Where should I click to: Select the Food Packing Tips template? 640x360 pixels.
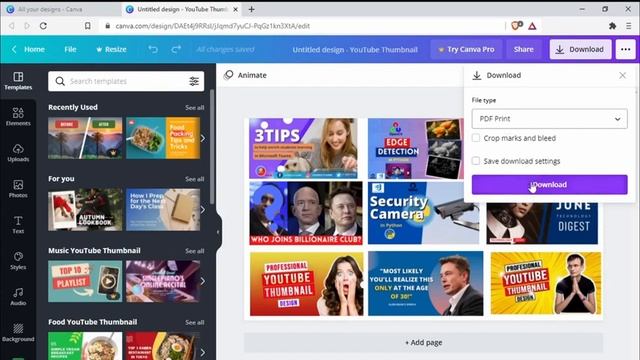163,138
